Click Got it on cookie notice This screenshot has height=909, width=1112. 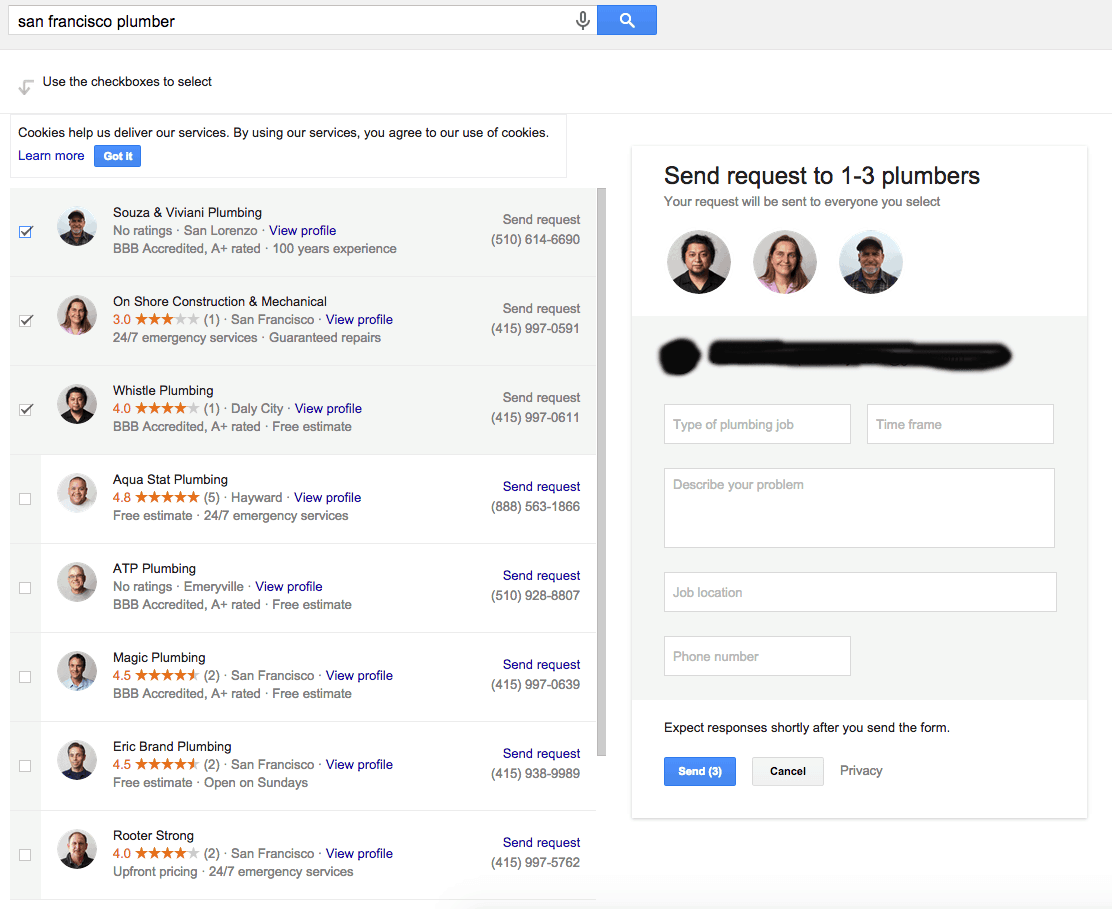pos(118,156)
